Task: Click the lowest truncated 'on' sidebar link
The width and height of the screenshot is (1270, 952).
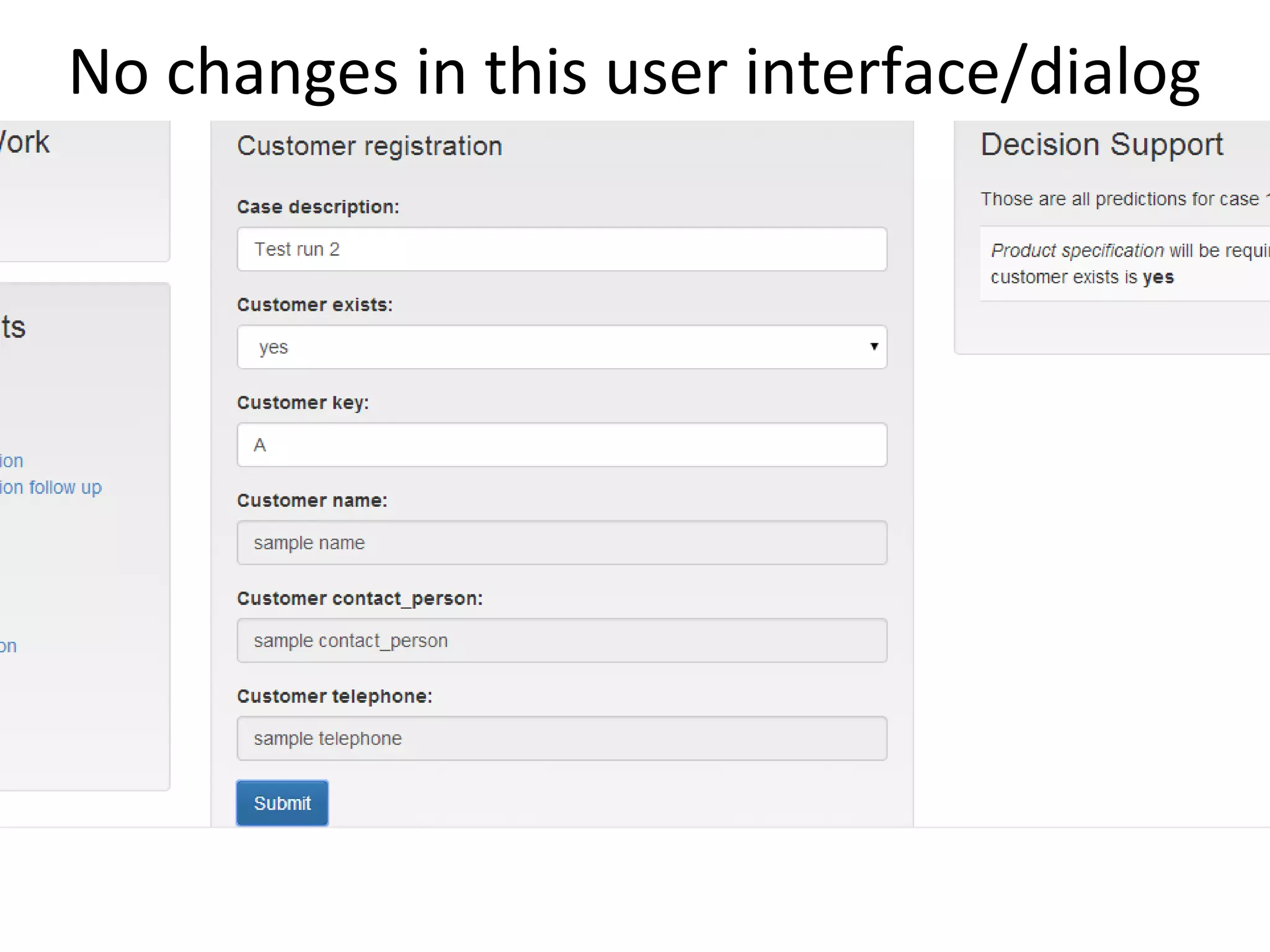Action: 8,646
